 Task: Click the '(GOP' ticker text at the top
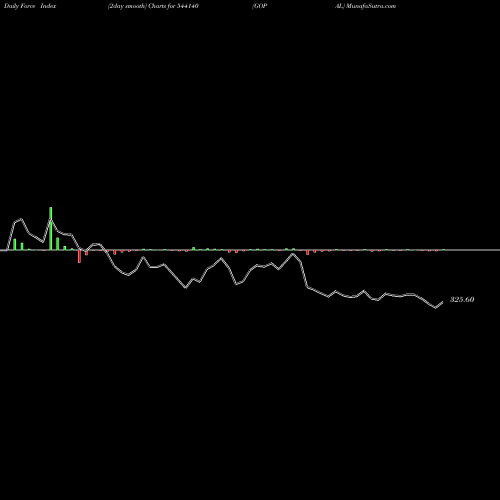point(260,6)
